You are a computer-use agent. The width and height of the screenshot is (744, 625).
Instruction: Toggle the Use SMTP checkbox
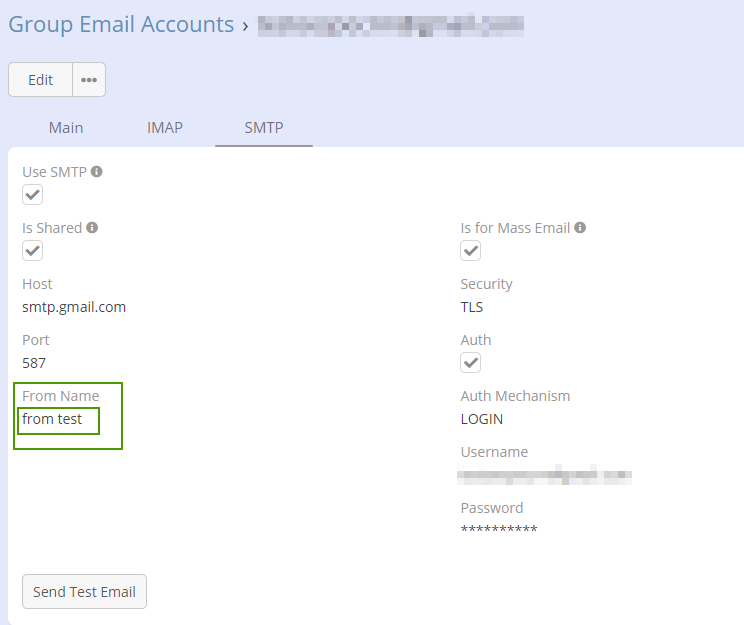[x=33, y=194]
